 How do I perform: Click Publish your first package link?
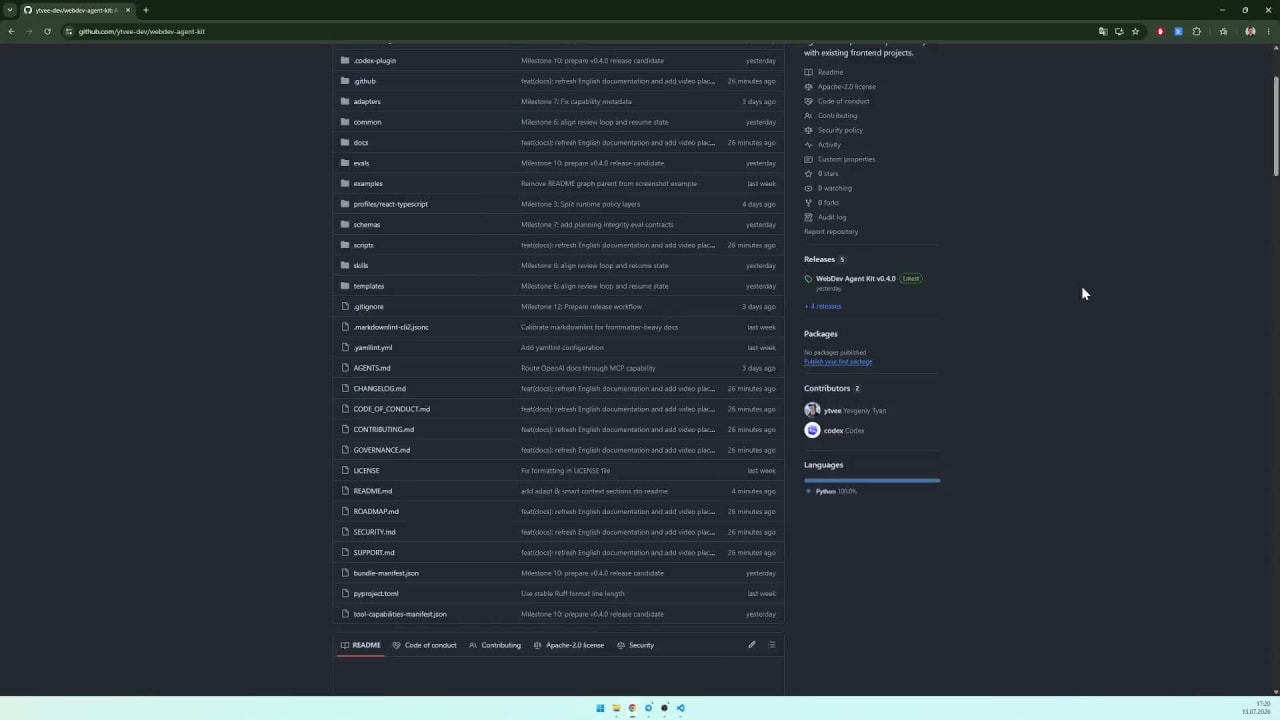click(838, 362)
